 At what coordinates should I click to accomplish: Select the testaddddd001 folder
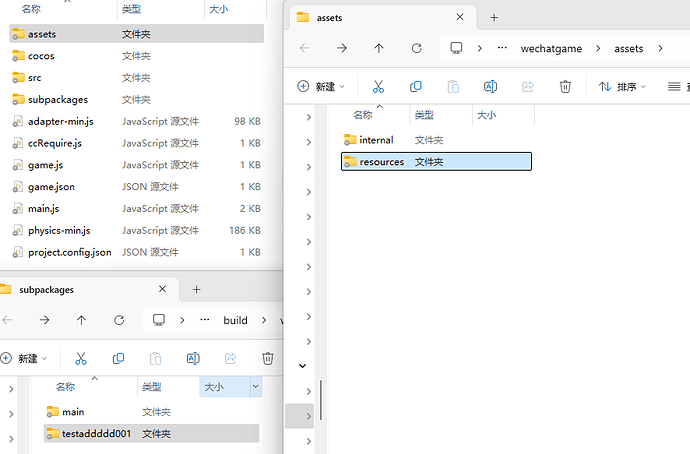(151, 433)
